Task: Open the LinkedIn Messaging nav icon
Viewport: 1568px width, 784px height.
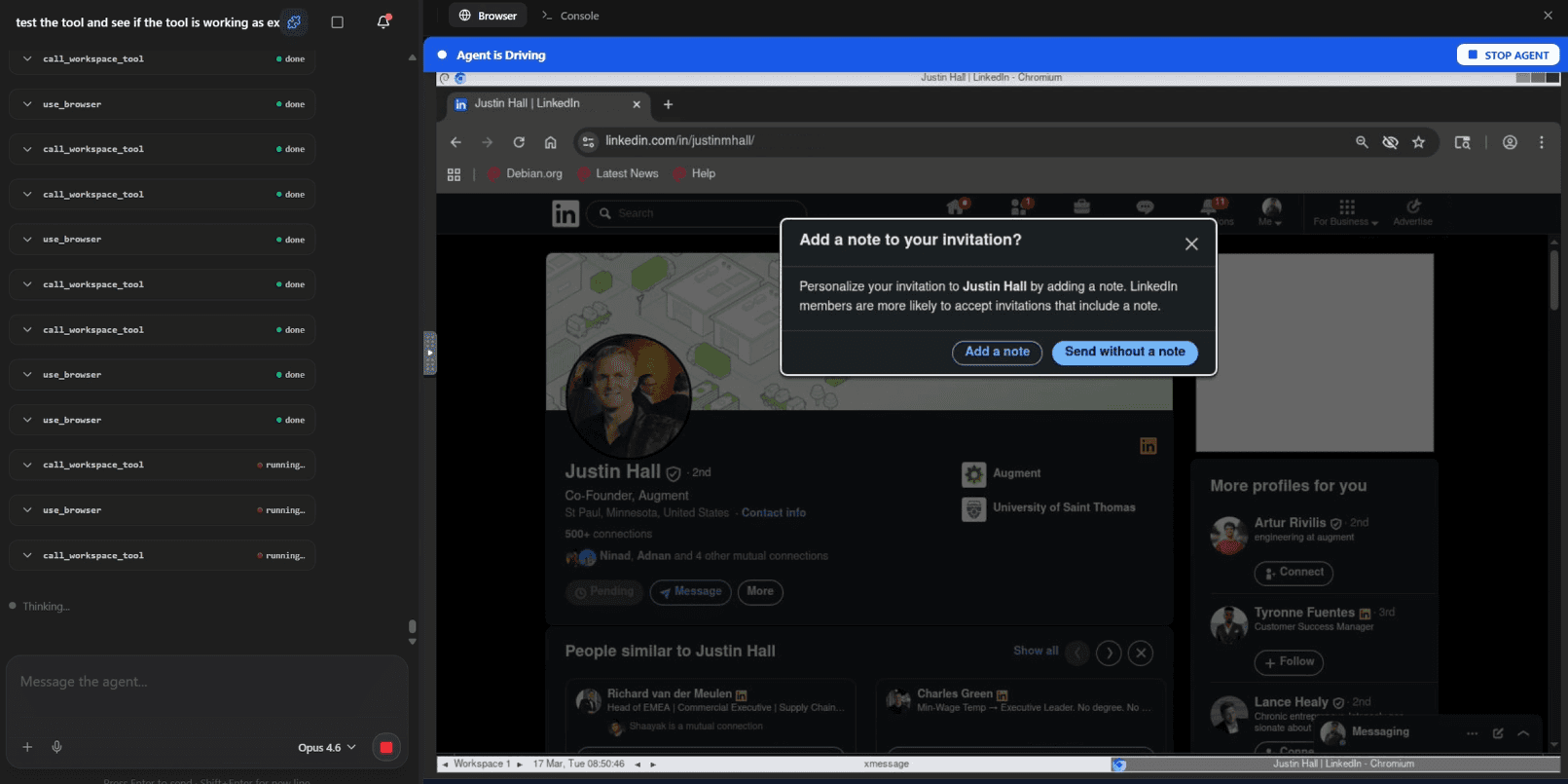Action: (1145, 206)
